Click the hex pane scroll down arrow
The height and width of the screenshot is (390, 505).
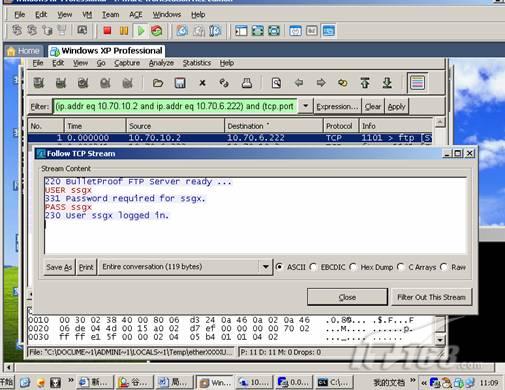click(440, 340)
